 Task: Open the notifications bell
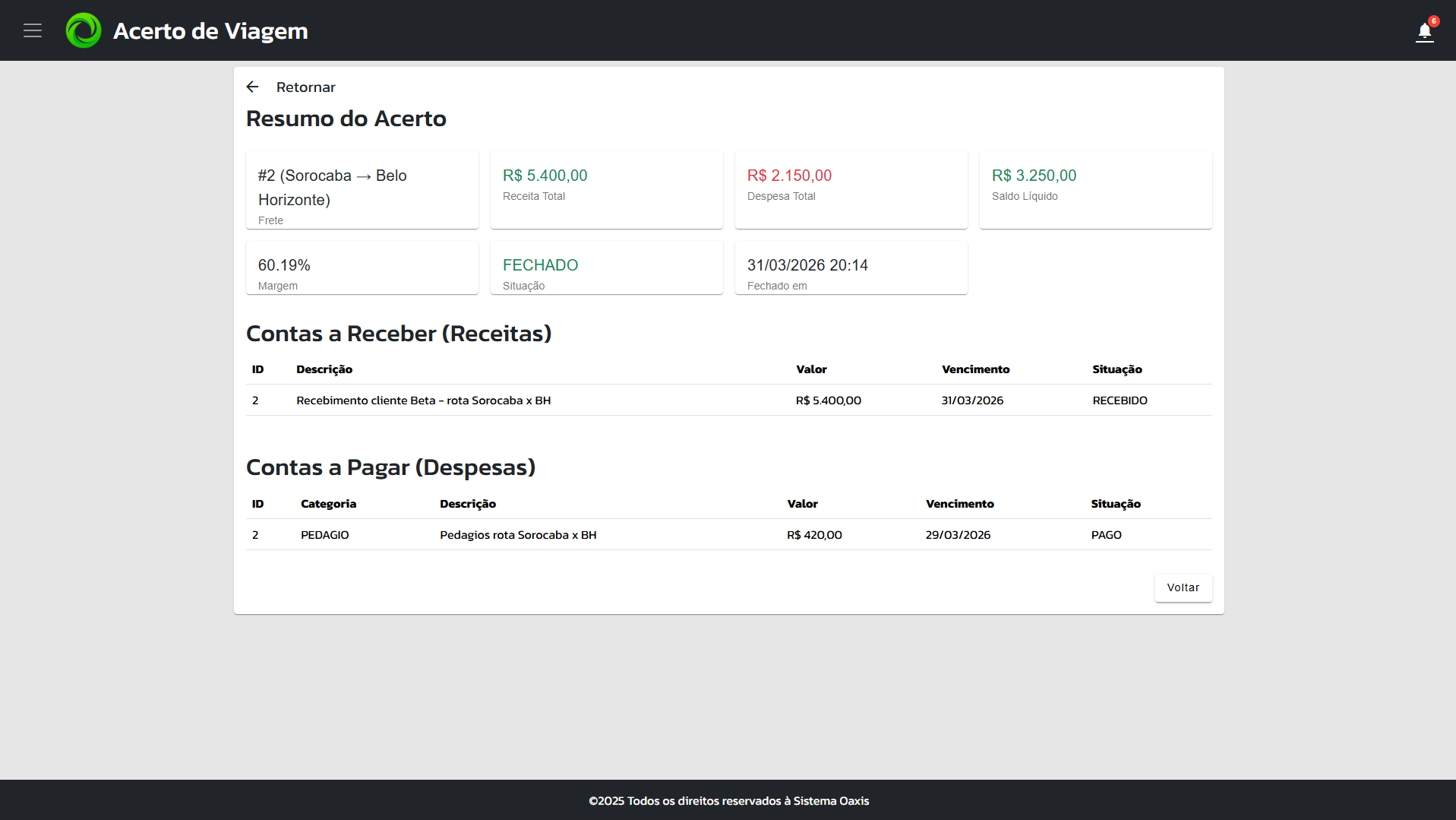[x=1424, y=32]
